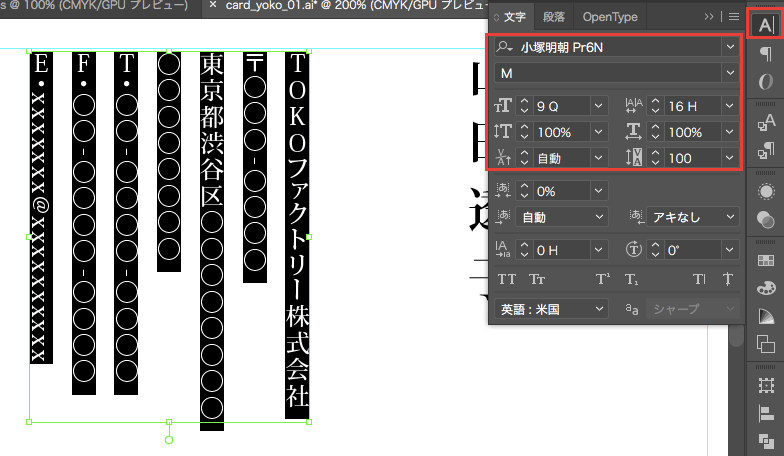Open the Paragraph panel icon in dock
Viewport: 784px width, 456px height.
coord(765,53)
